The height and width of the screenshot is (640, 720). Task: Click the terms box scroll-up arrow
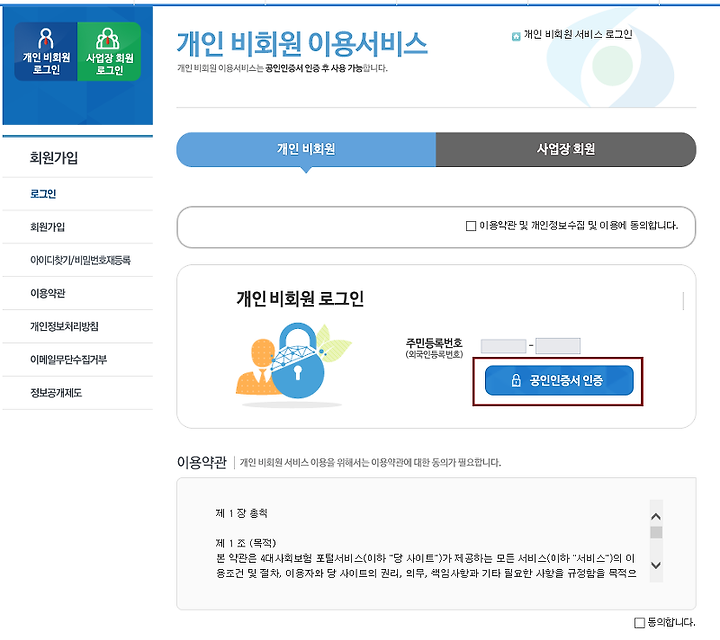click(x=656, y=516)
